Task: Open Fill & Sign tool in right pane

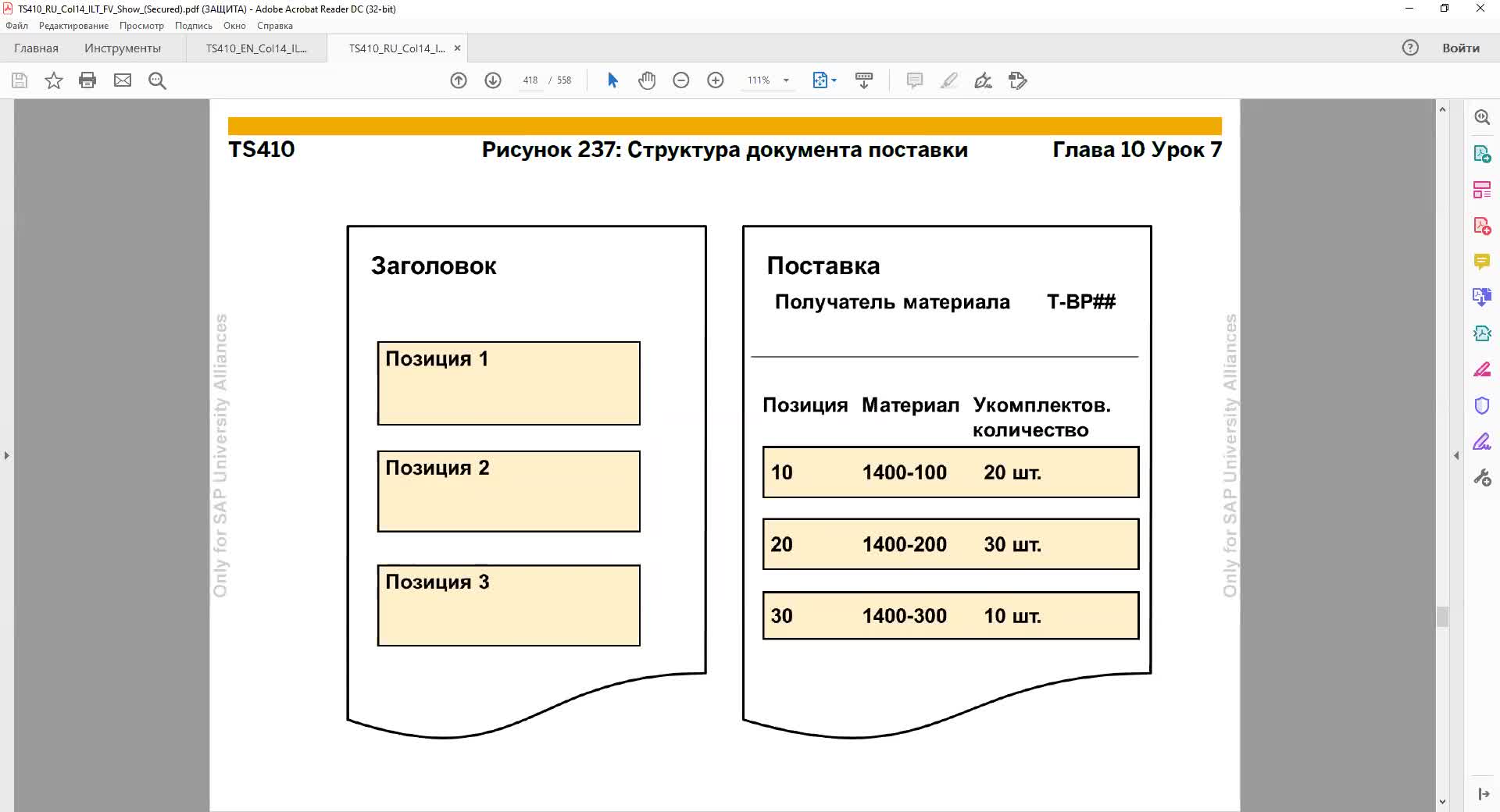Action: pyautogui.click(x=1482, y=442)
